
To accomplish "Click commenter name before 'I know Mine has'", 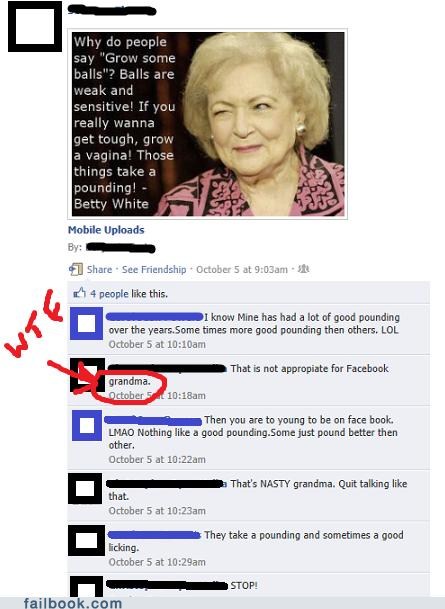I will [x=155, y=317].
